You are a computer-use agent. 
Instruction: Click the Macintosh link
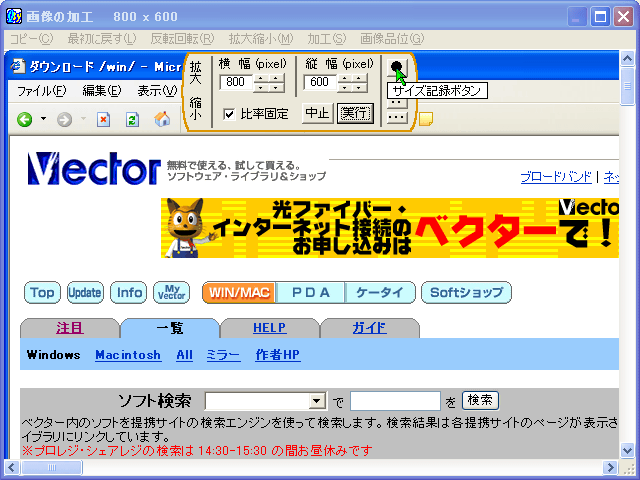pyautogui.click(x=128, y=355)
